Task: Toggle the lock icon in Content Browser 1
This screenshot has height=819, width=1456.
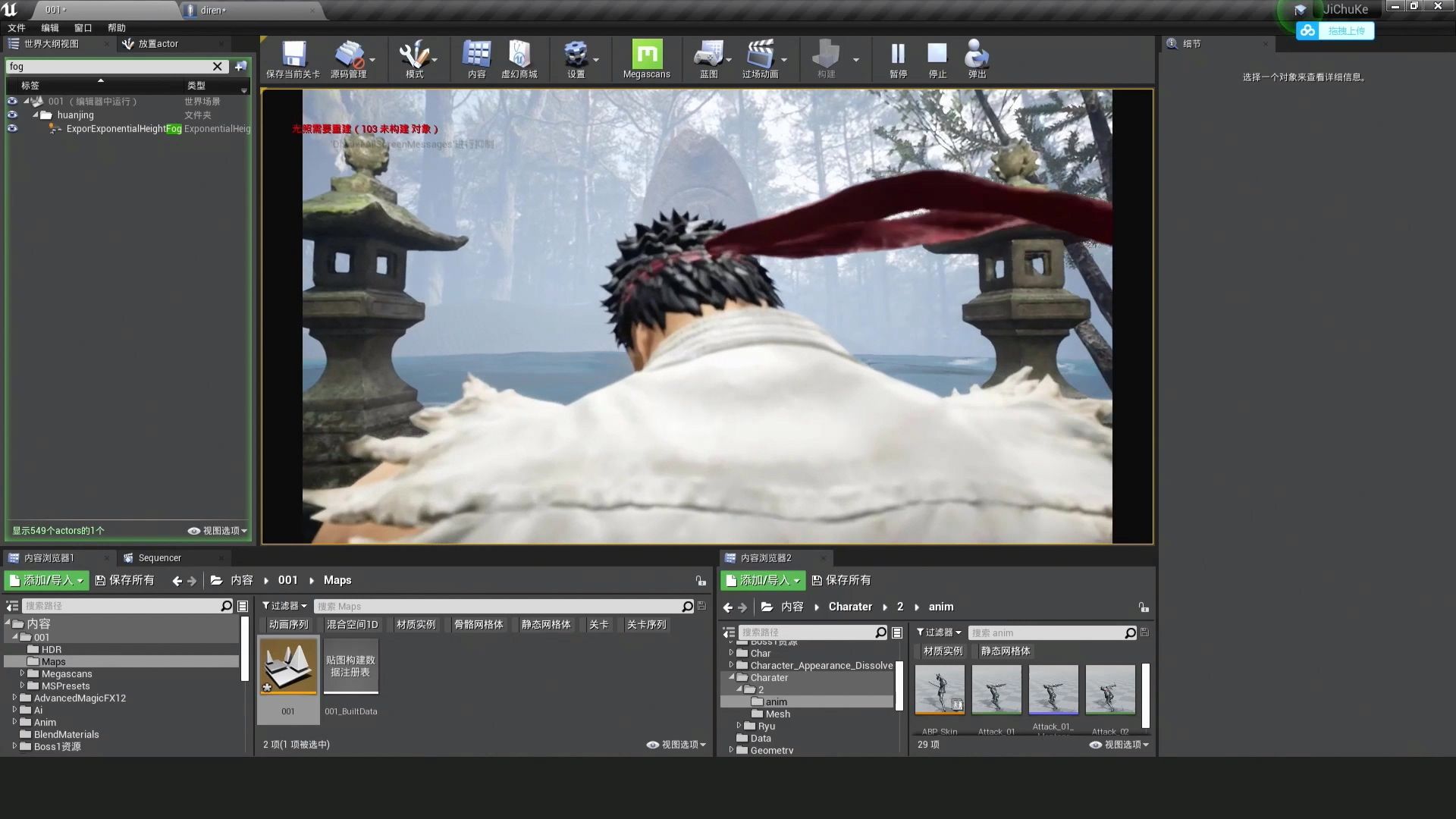Action: (701, 581)
